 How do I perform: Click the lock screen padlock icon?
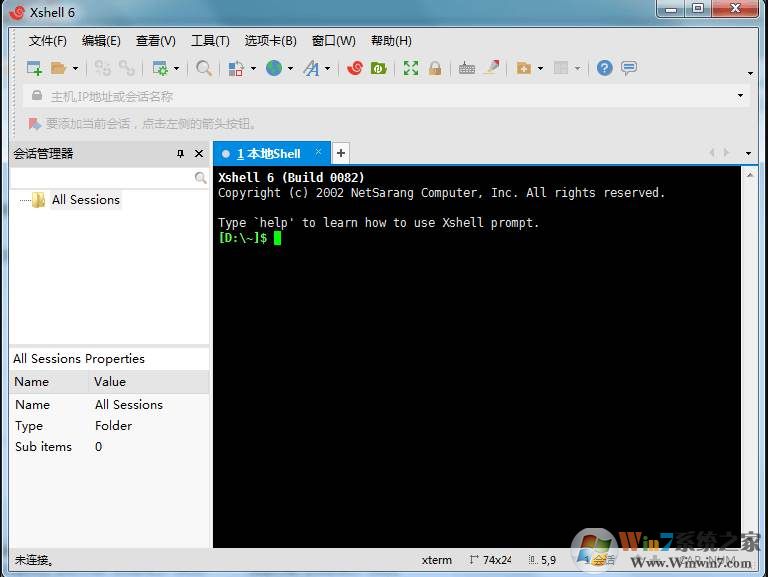tap(435, 68)
